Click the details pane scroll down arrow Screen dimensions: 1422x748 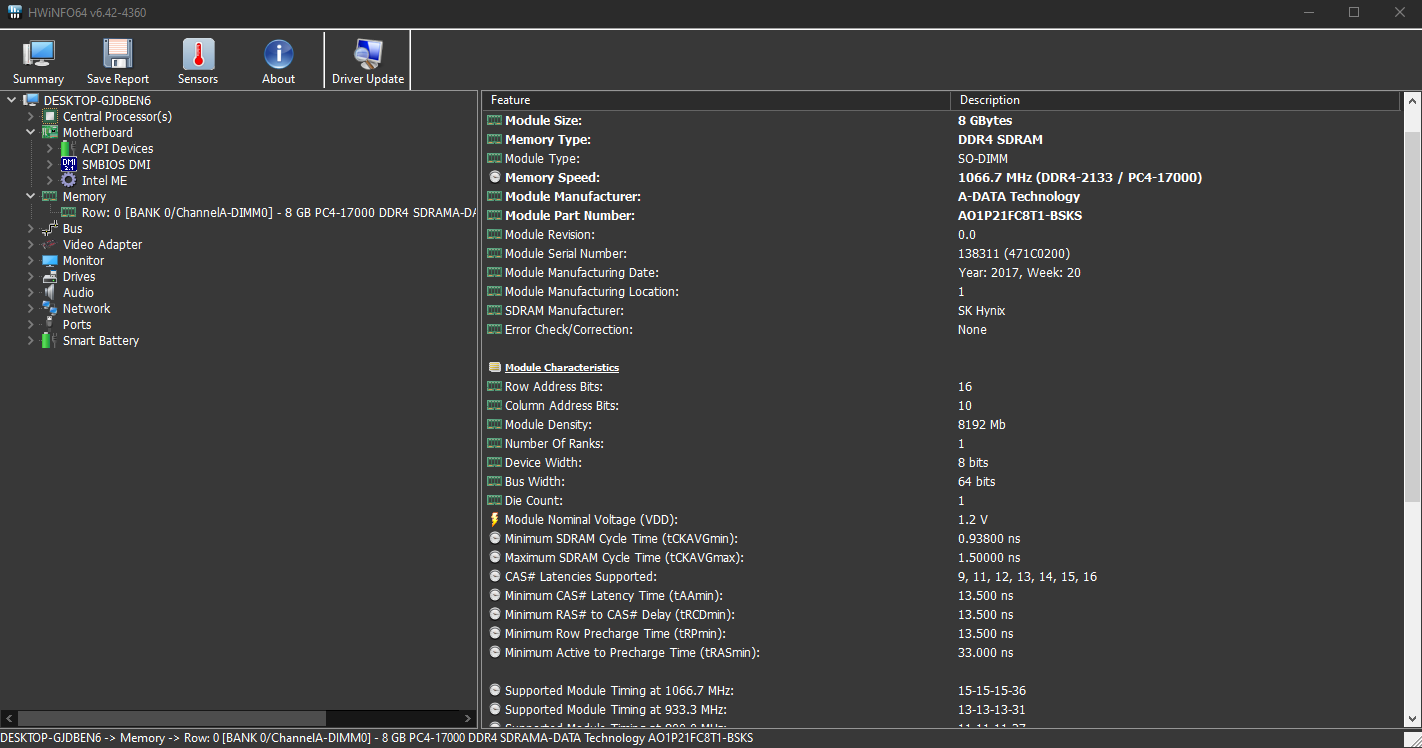(1412, 718)
